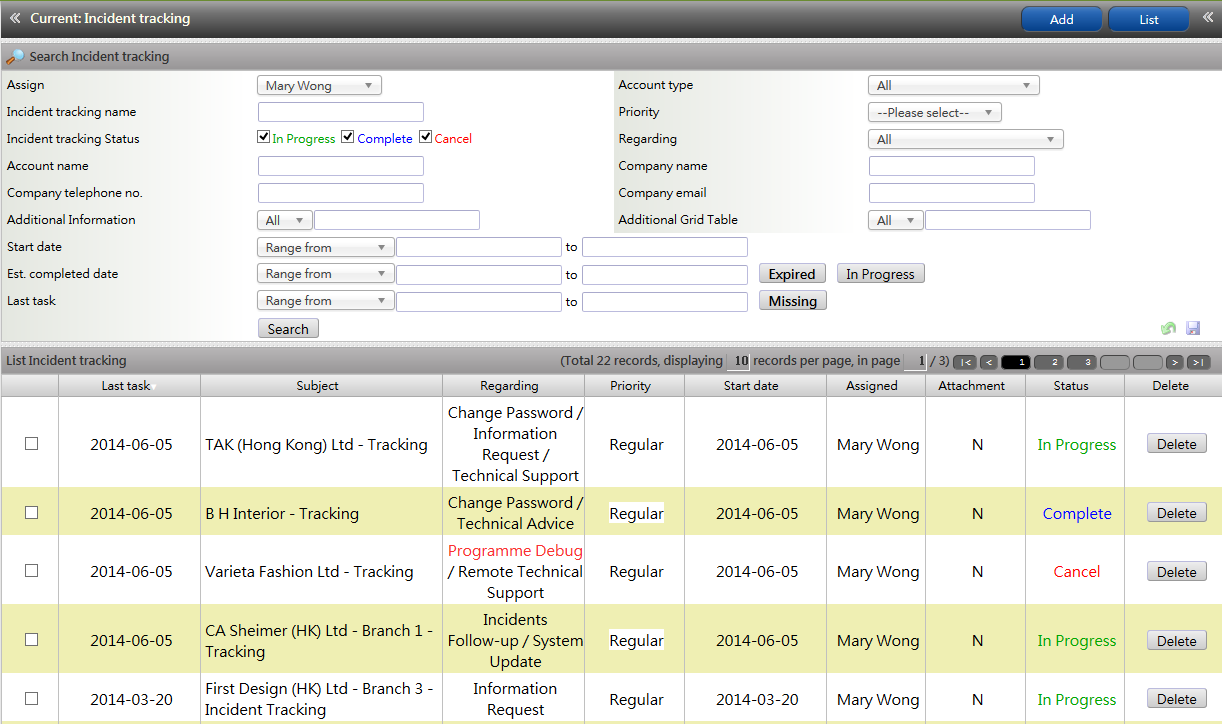Click blue 'Complete' status in B H Interior row
1222x724 pixels.
tap(1077, 514)
